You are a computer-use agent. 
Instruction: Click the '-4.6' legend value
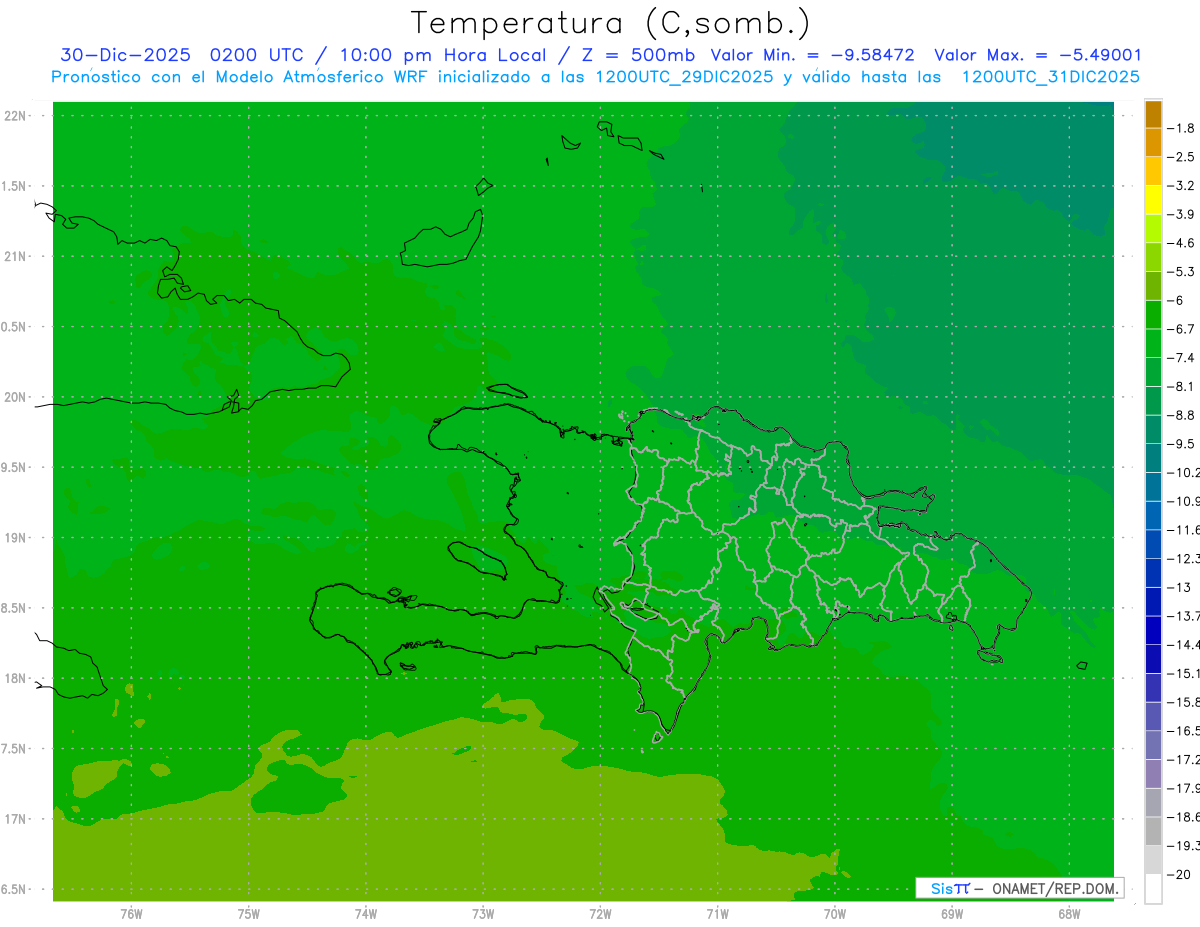pos(1181,243)
